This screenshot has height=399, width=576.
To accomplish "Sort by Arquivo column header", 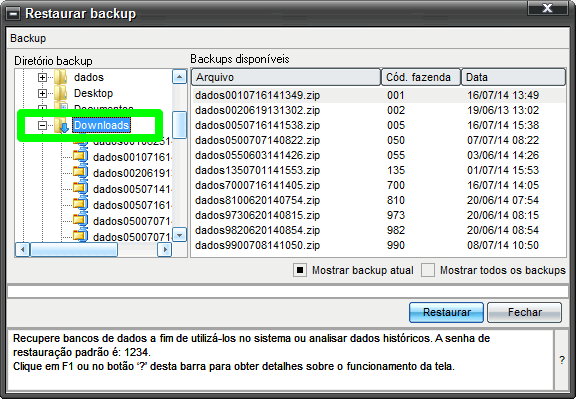I will [286, 77].
